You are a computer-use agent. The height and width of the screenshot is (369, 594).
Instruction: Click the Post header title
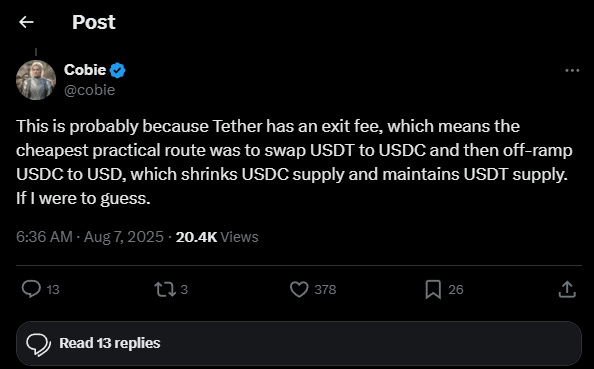(94, 22)
